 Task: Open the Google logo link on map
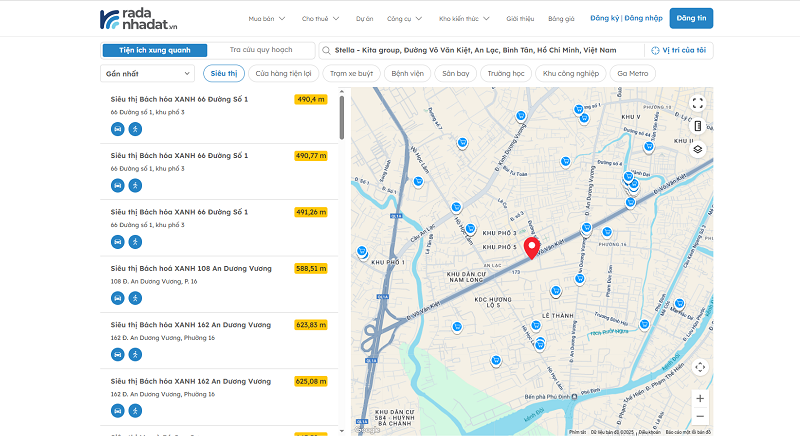tap(367, 430)
